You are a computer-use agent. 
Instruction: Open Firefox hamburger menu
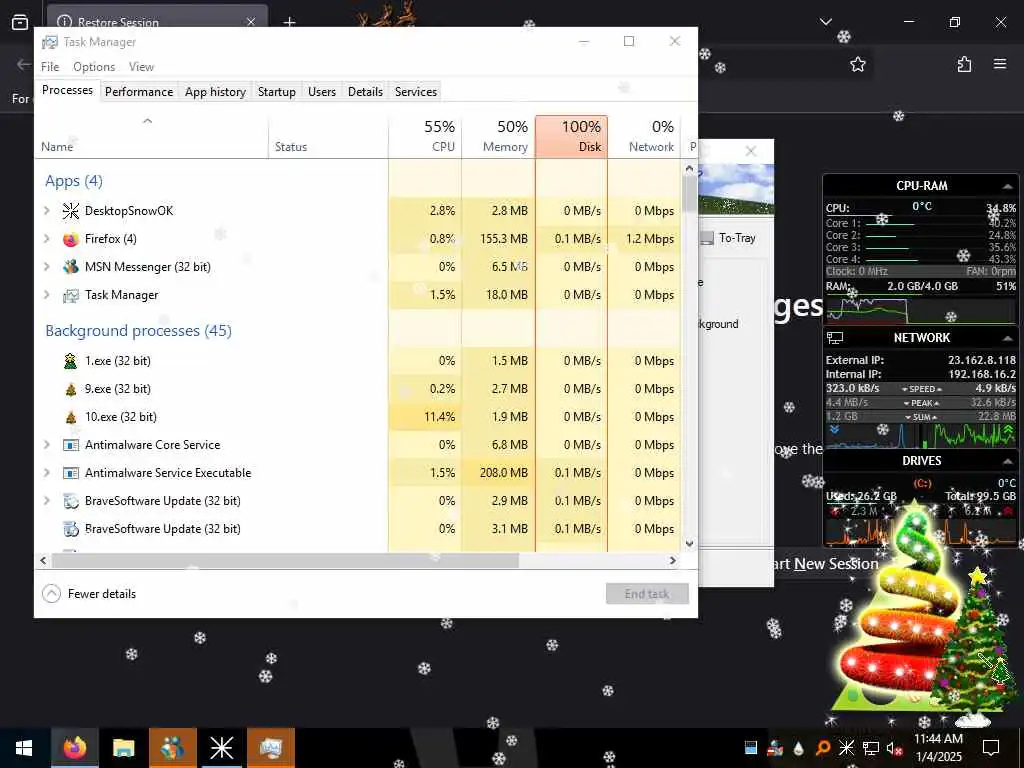click(1000, 64)
